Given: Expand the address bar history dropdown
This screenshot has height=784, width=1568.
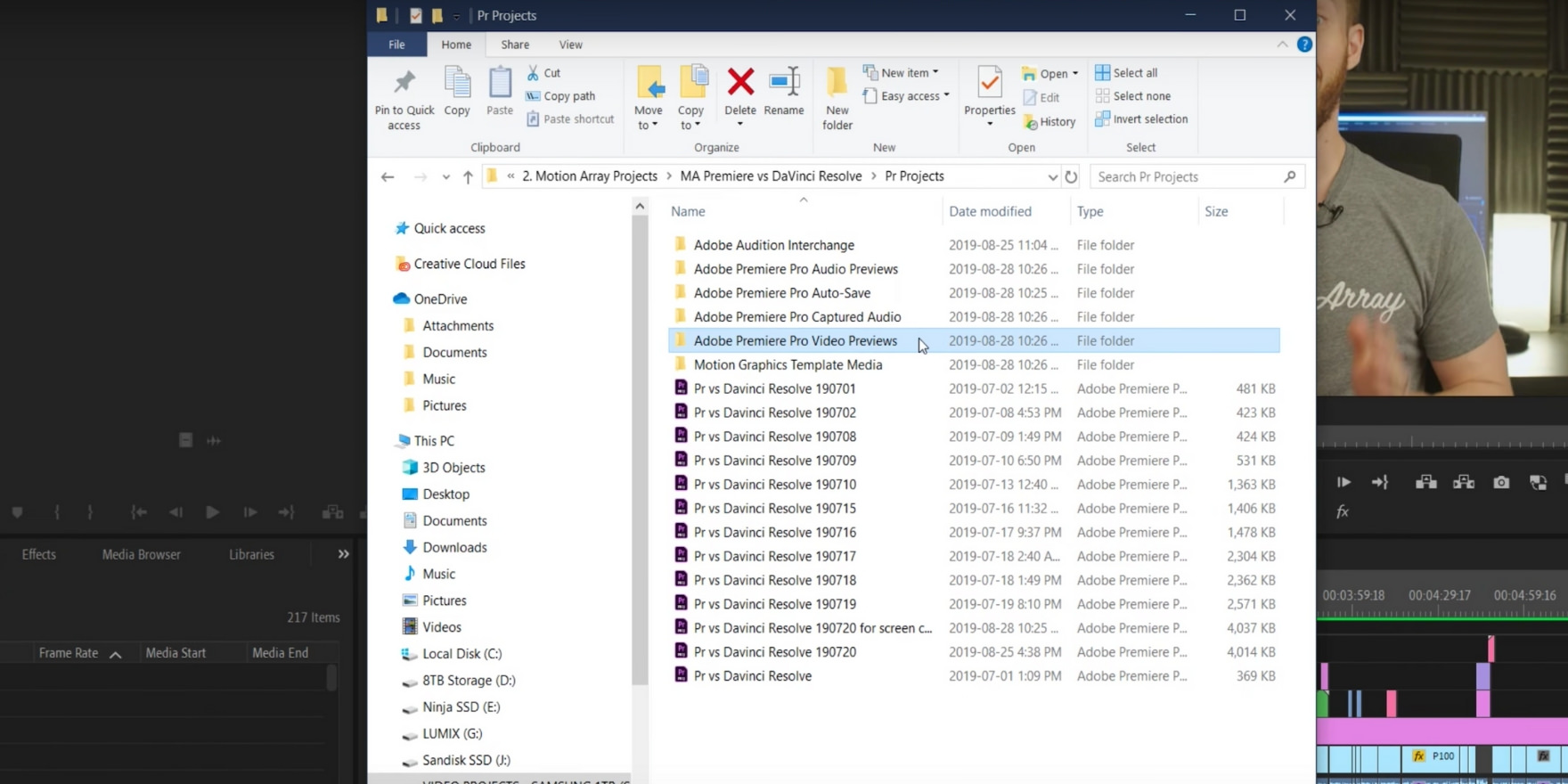Looking at the screenshot, I should 1052,176.
